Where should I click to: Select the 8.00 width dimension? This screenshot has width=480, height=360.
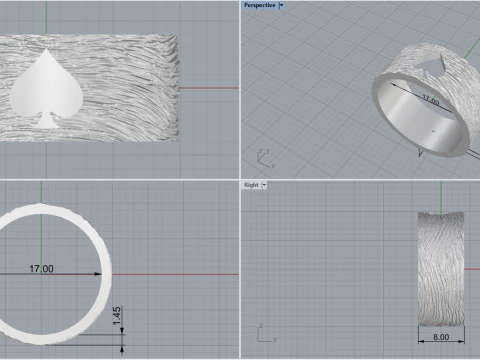[441, 337]
